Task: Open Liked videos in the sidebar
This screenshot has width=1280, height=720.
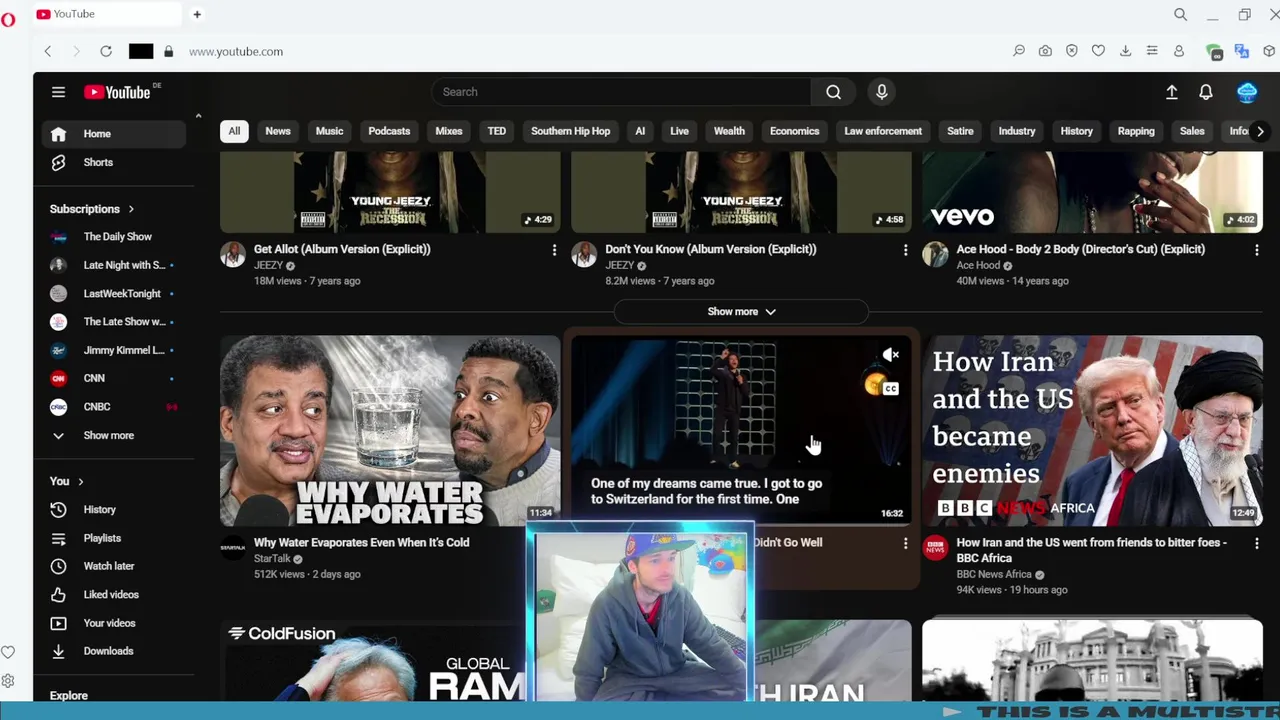Action: pos(114,595)
